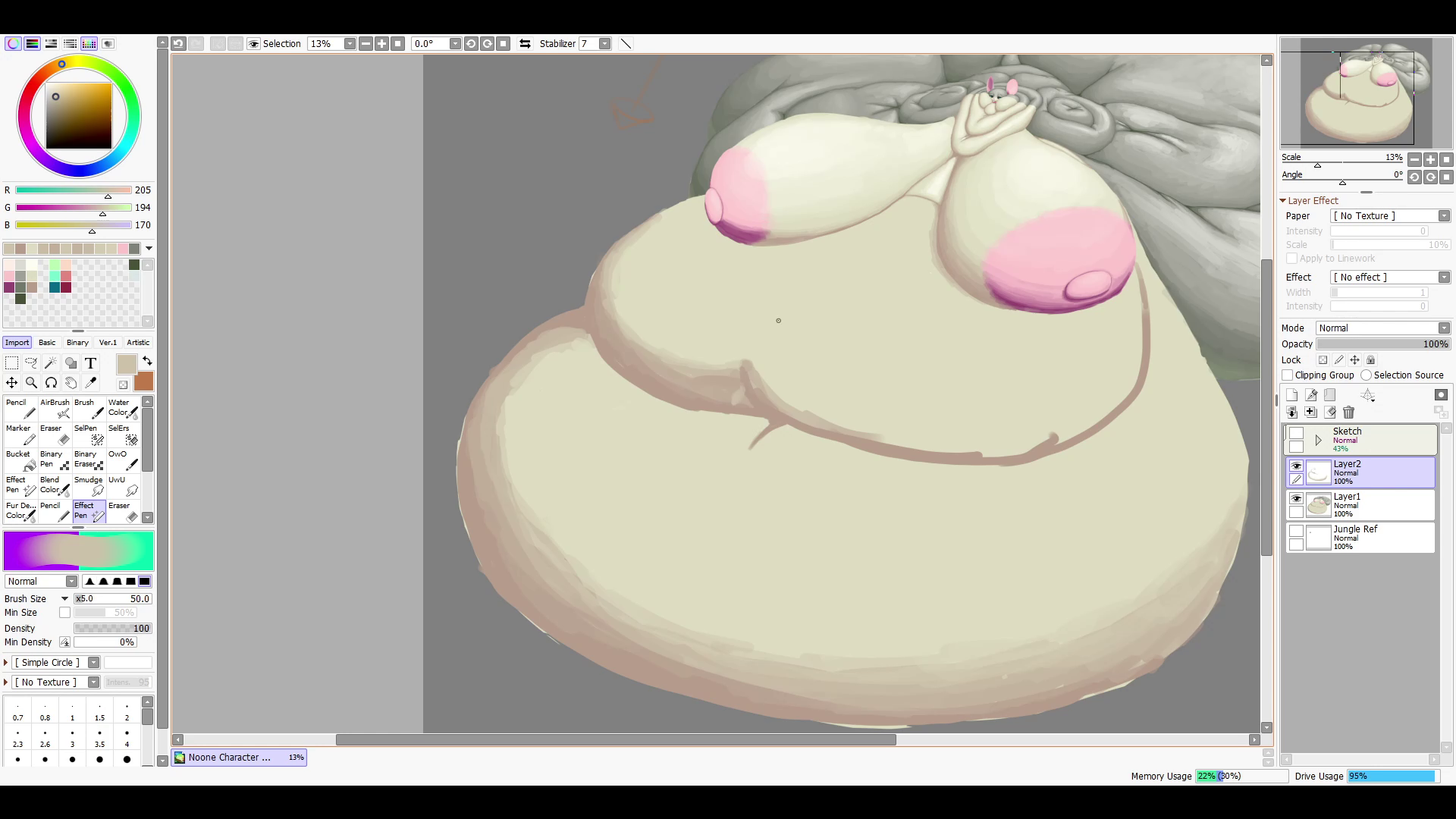Image resolution: width=1456 pixels, height=819 pixels.
Task: Hide Layer1 using its eye icon
Action: pyautogui.click(x=1296, y=499)
